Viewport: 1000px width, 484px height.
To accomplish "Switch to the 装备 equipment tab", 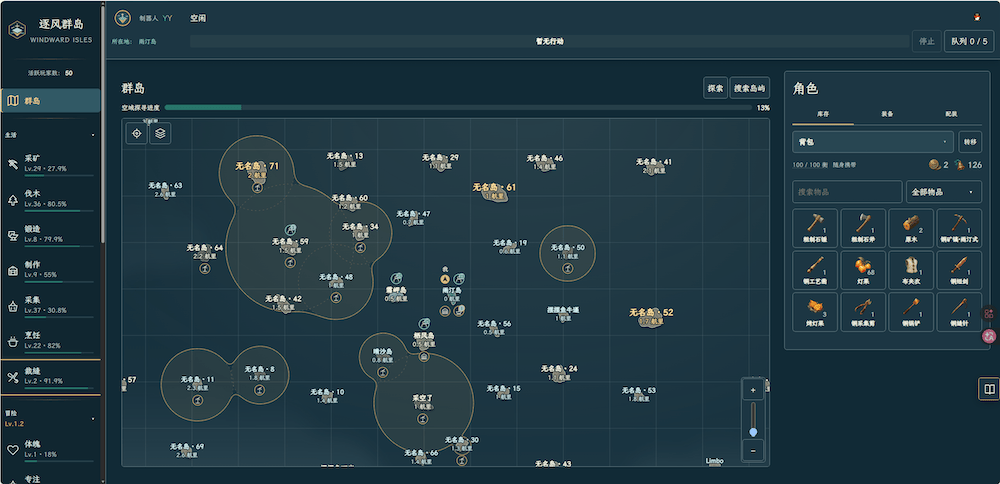I will coord(886,114).
